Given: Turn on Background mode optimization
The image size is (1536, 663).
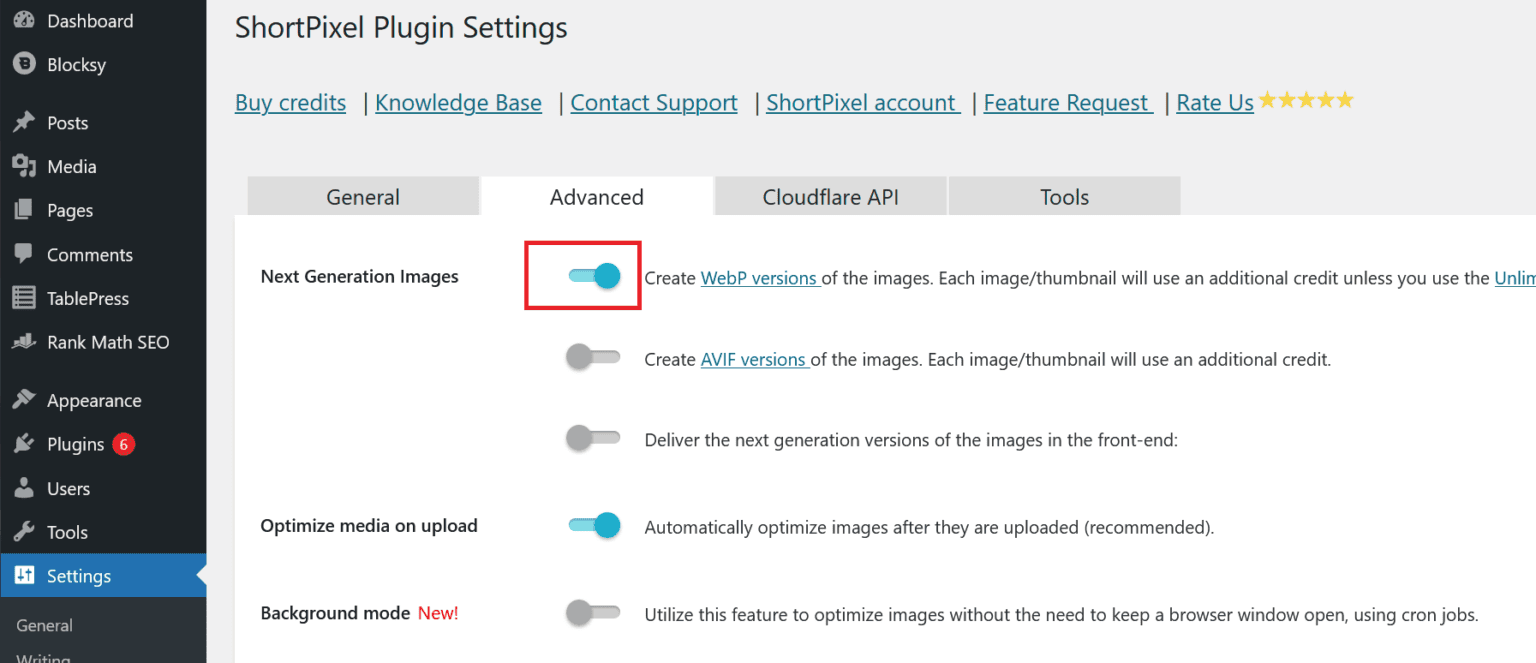Looking at the screenshot, I should click(593, 613).
